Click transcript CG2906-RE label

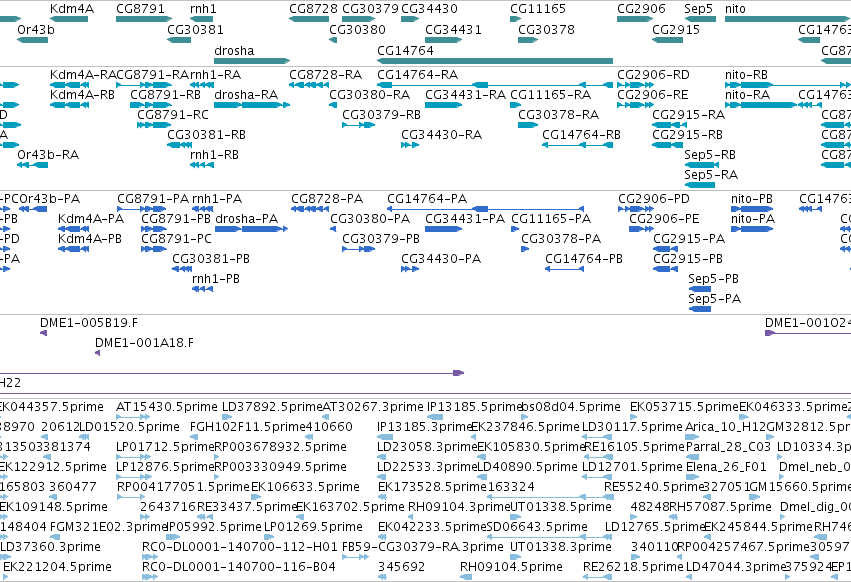pos(652,94)
